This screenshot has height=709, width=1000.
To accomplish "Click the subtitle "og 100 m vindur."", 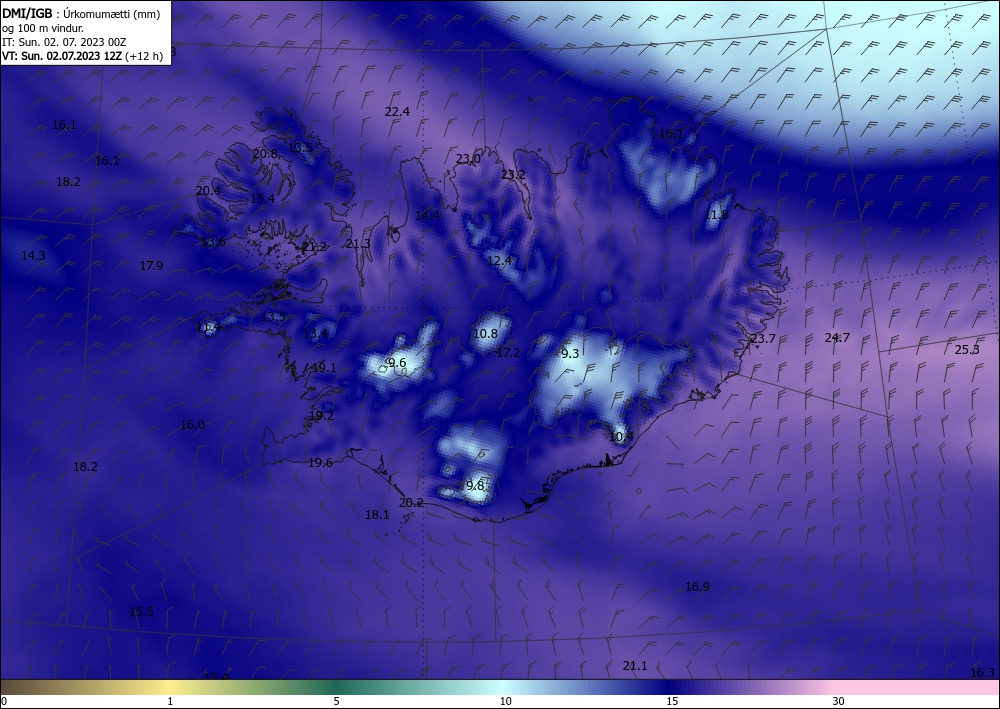I will [43, 28].
